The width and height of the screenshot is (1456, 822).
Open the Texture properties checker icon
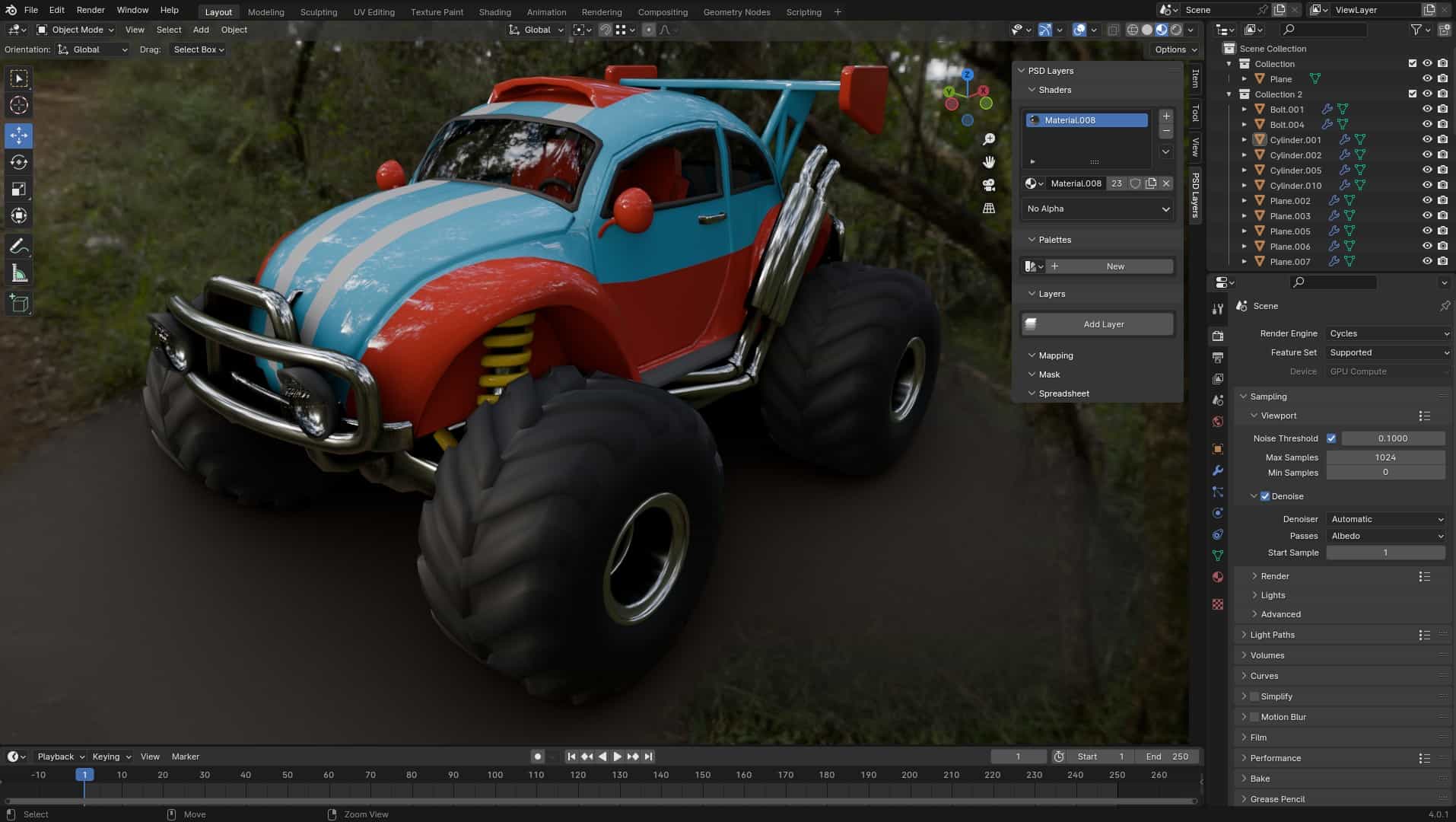(x=1218, y=604)
